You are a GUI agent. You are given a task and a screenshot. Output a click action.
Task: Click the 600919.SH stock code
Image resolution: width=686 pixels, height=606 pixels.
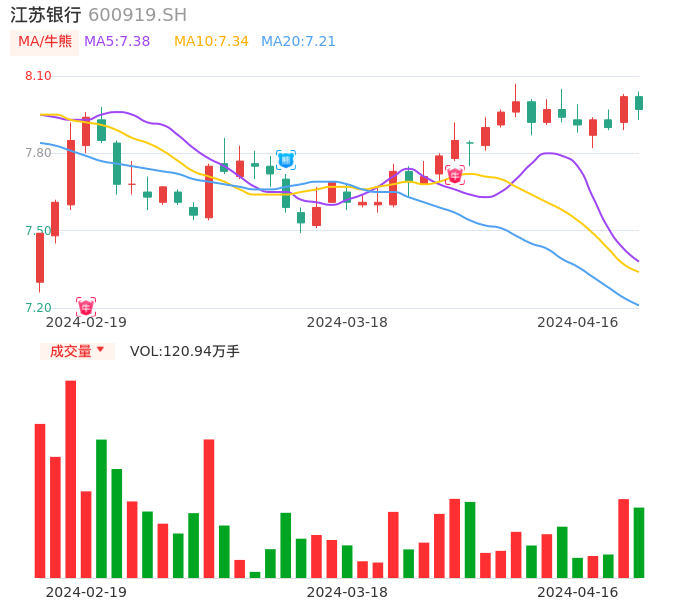(137, 15)
